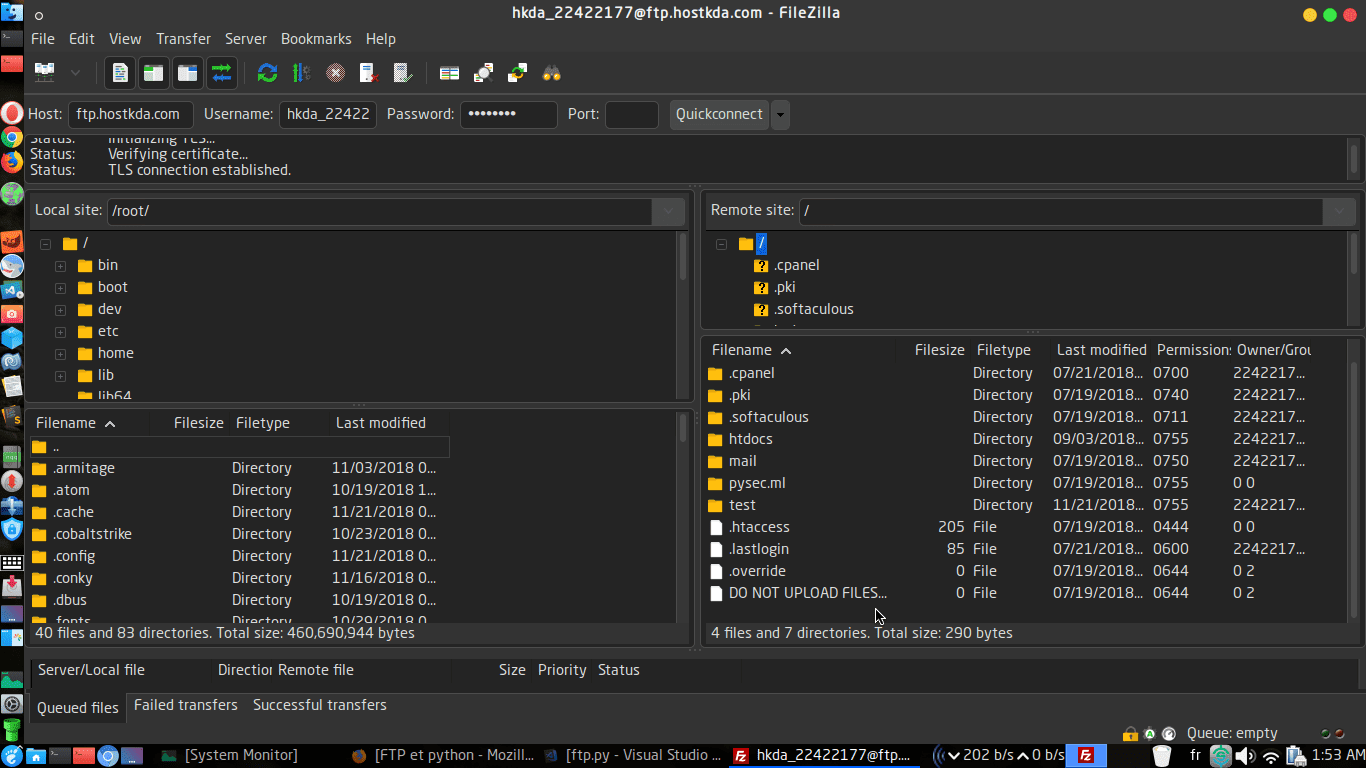Click the encryption lock status icon
1366x768 pixels.
coord(1130,733)
